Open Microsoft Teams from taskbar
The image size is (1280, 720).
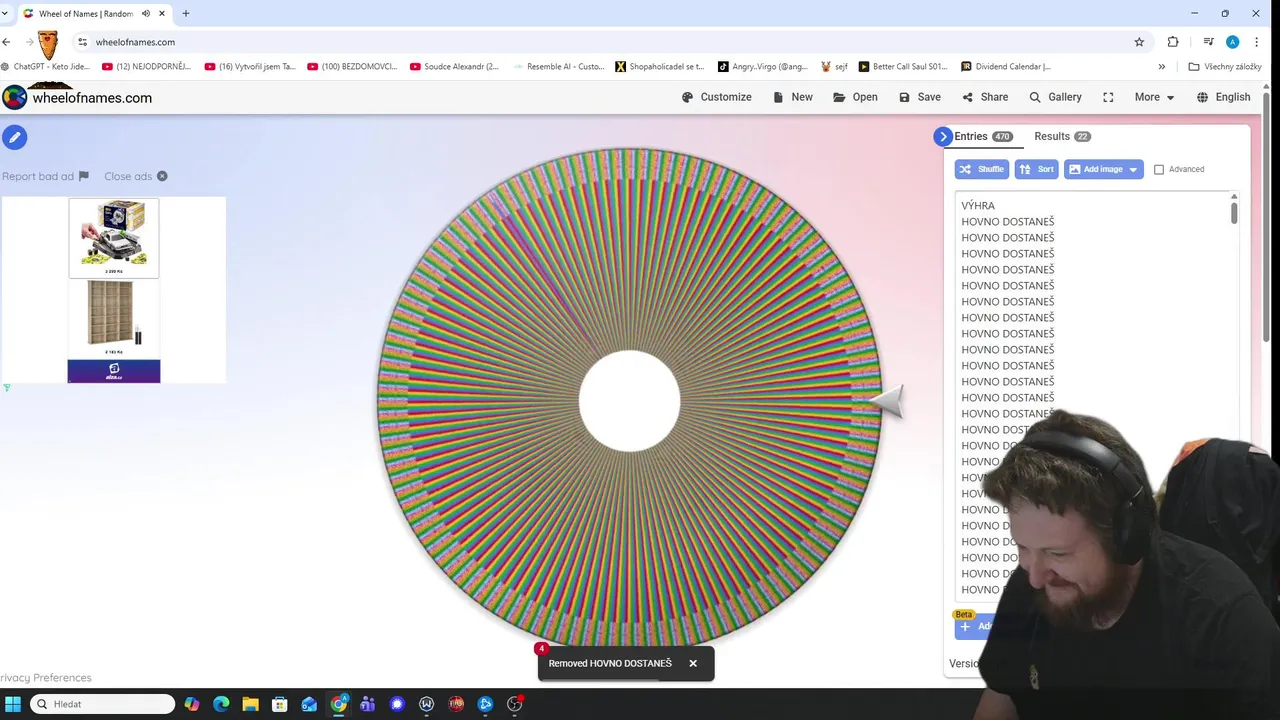[368, 704]
